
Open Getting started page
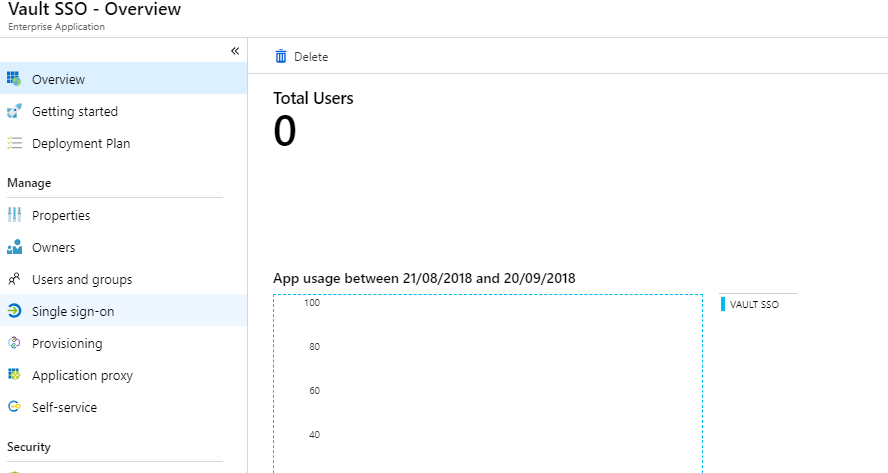(123, 111)
